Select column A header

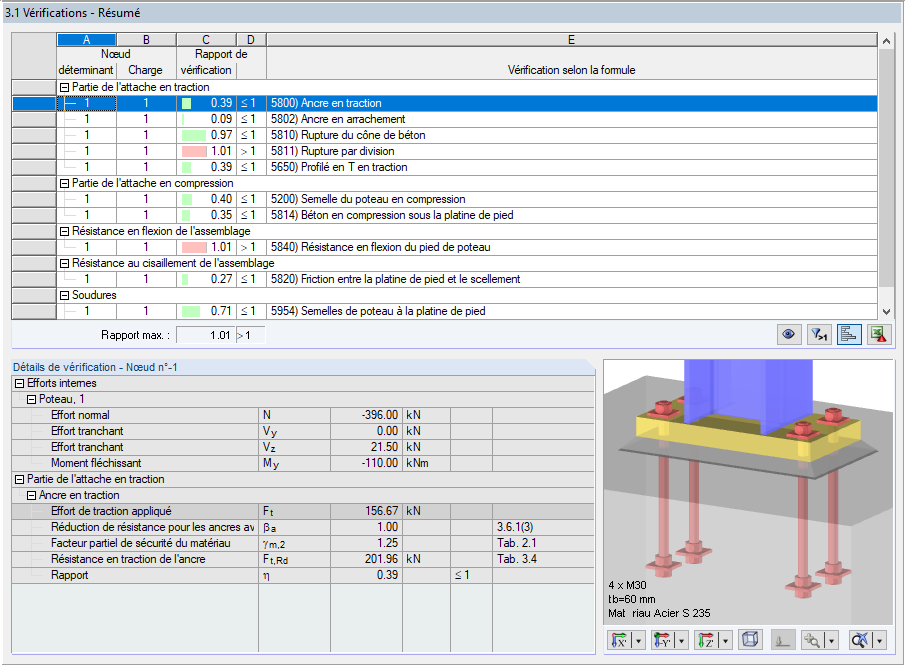(87, 39)
